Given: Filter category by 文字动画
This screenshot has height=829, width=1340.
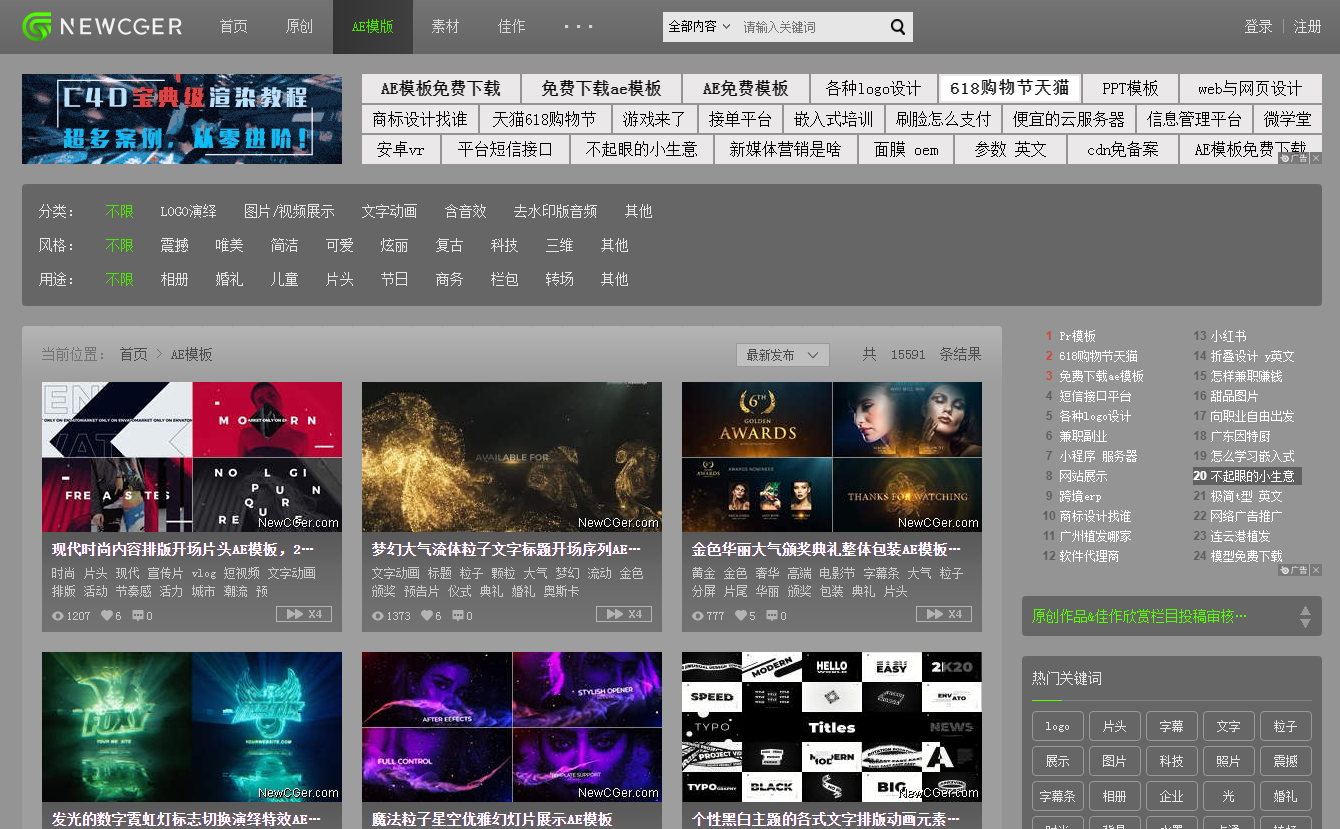Looking at the screenshot, I should point(389,211).
